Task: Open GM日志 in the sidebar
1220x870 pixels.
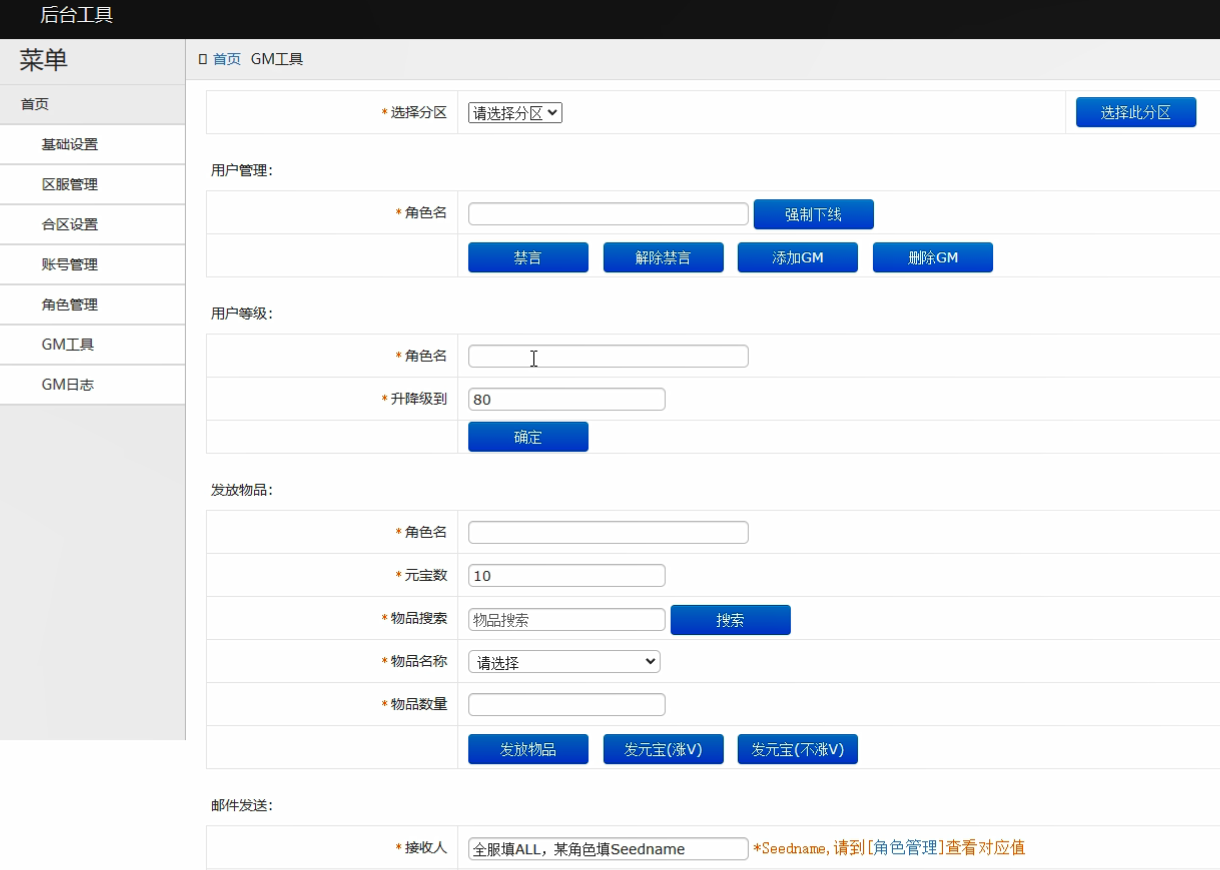Action: [x=92, y=384]
